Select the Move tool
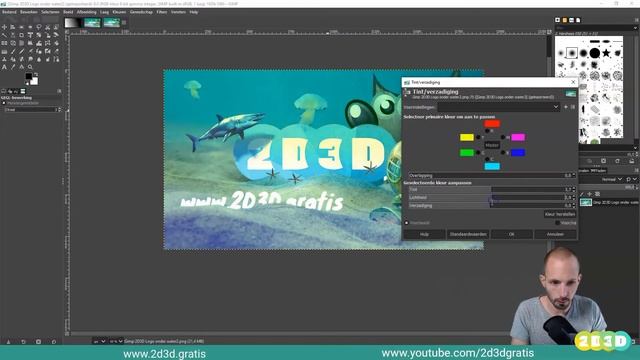Viewport: 640px width, 360px height. pyautogui.click(x=4, y=27)
